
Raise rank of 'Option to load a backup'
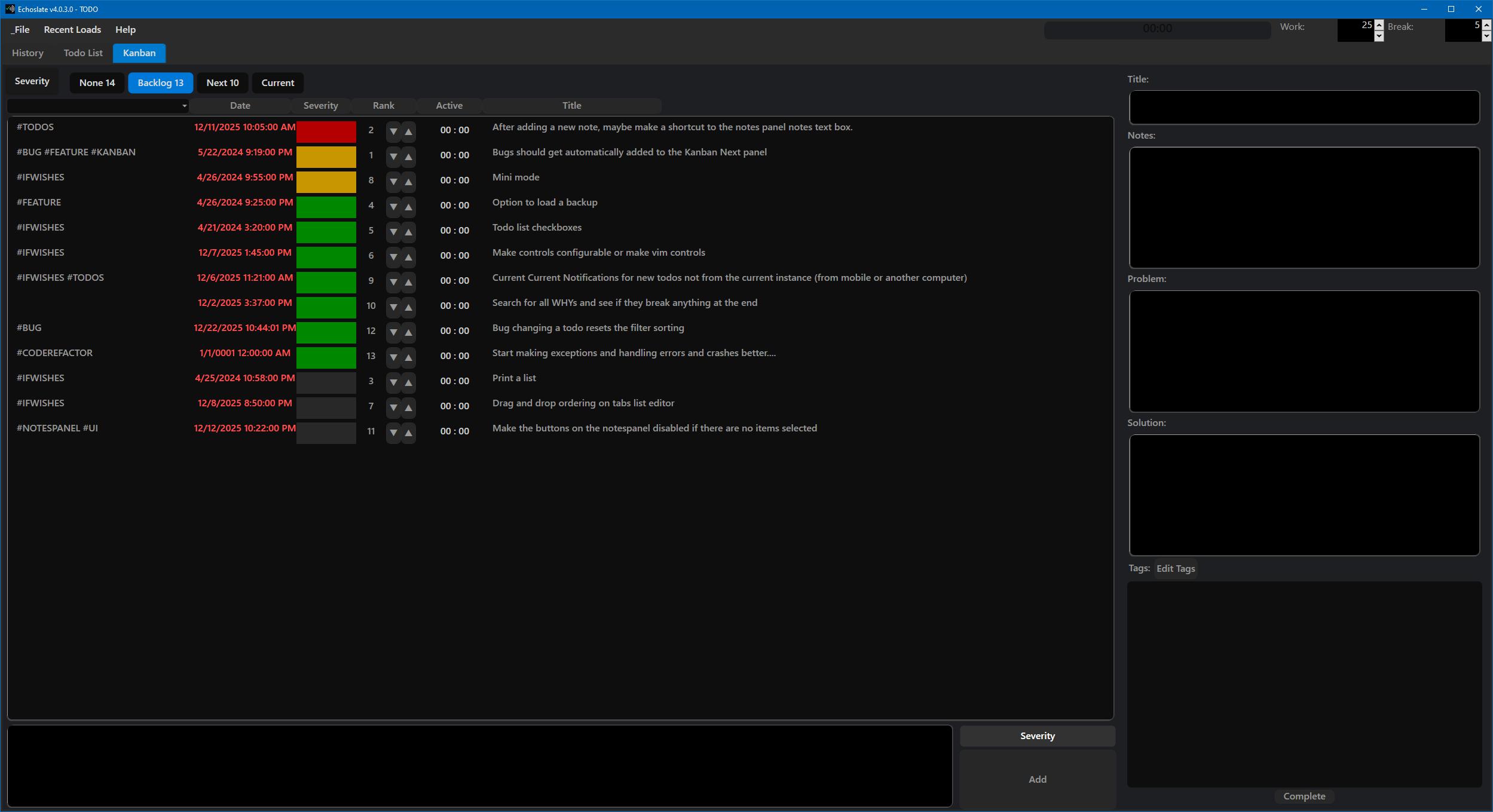408,206
